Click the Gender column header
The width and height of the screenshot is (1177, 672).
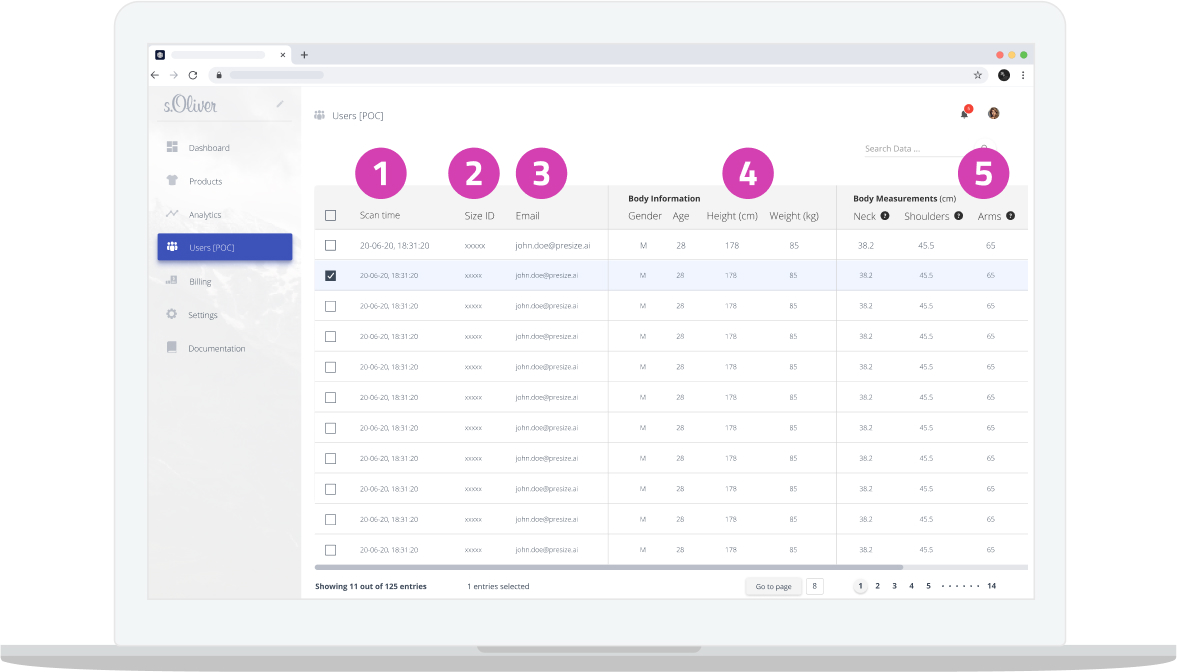click(x=645, y=216)
